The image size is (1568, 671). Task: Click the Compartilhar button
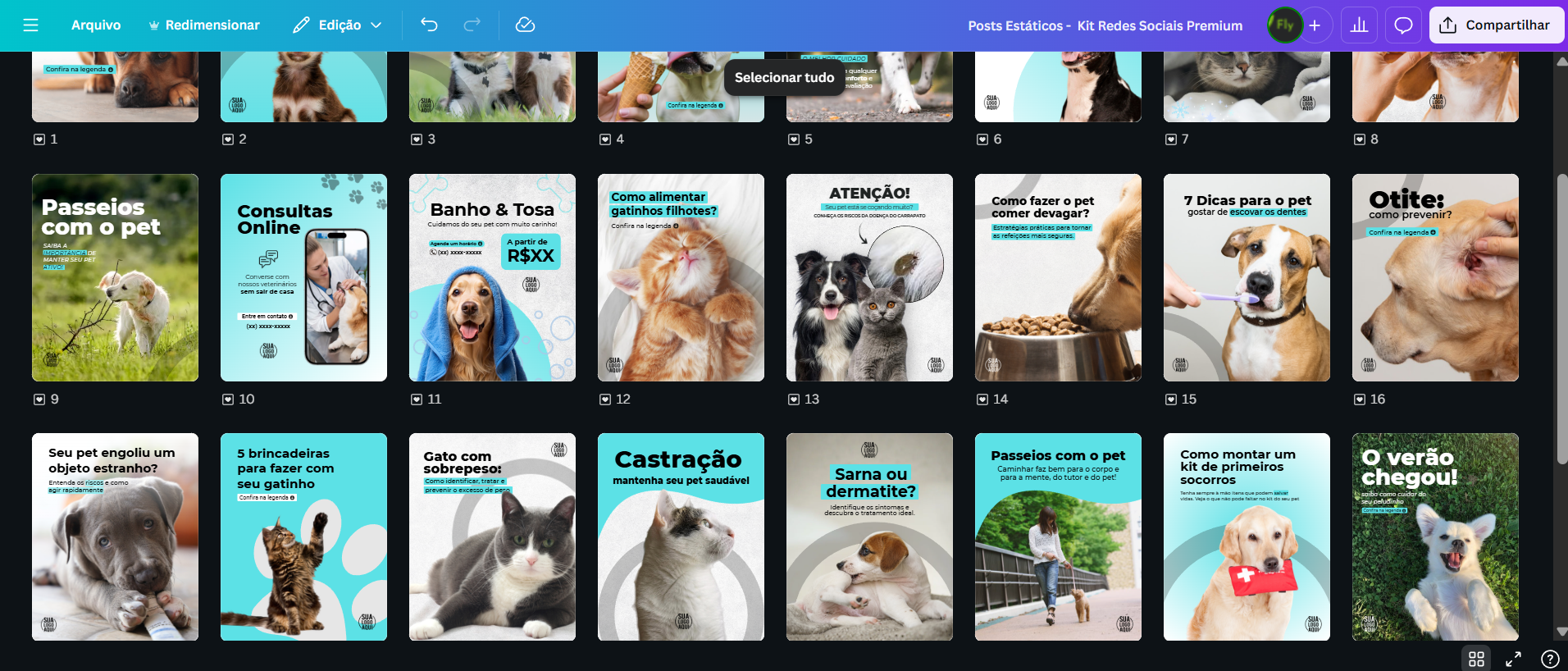coord(1497,25)
